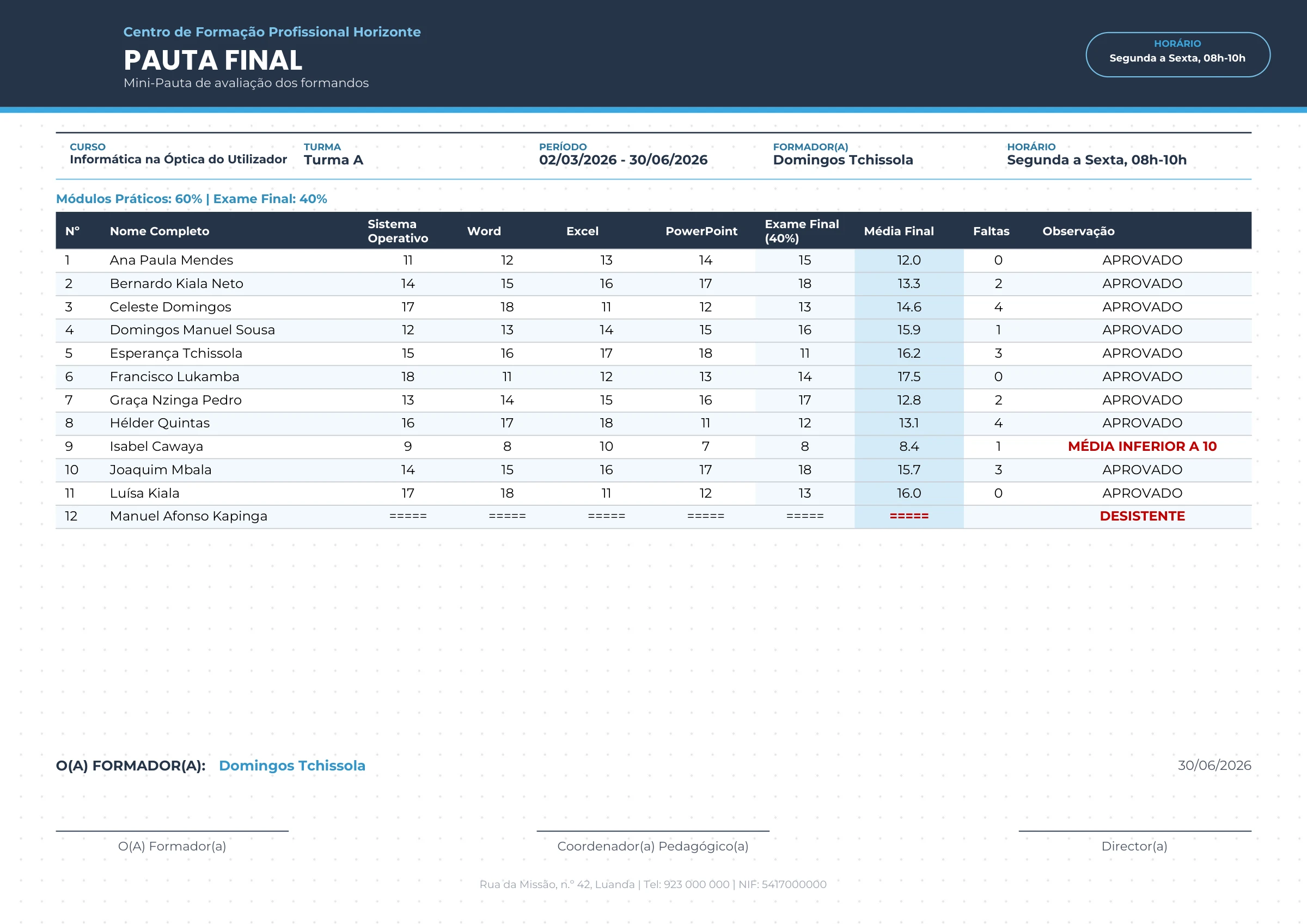Select the name Joaquim Mbala

coord(161,470)
